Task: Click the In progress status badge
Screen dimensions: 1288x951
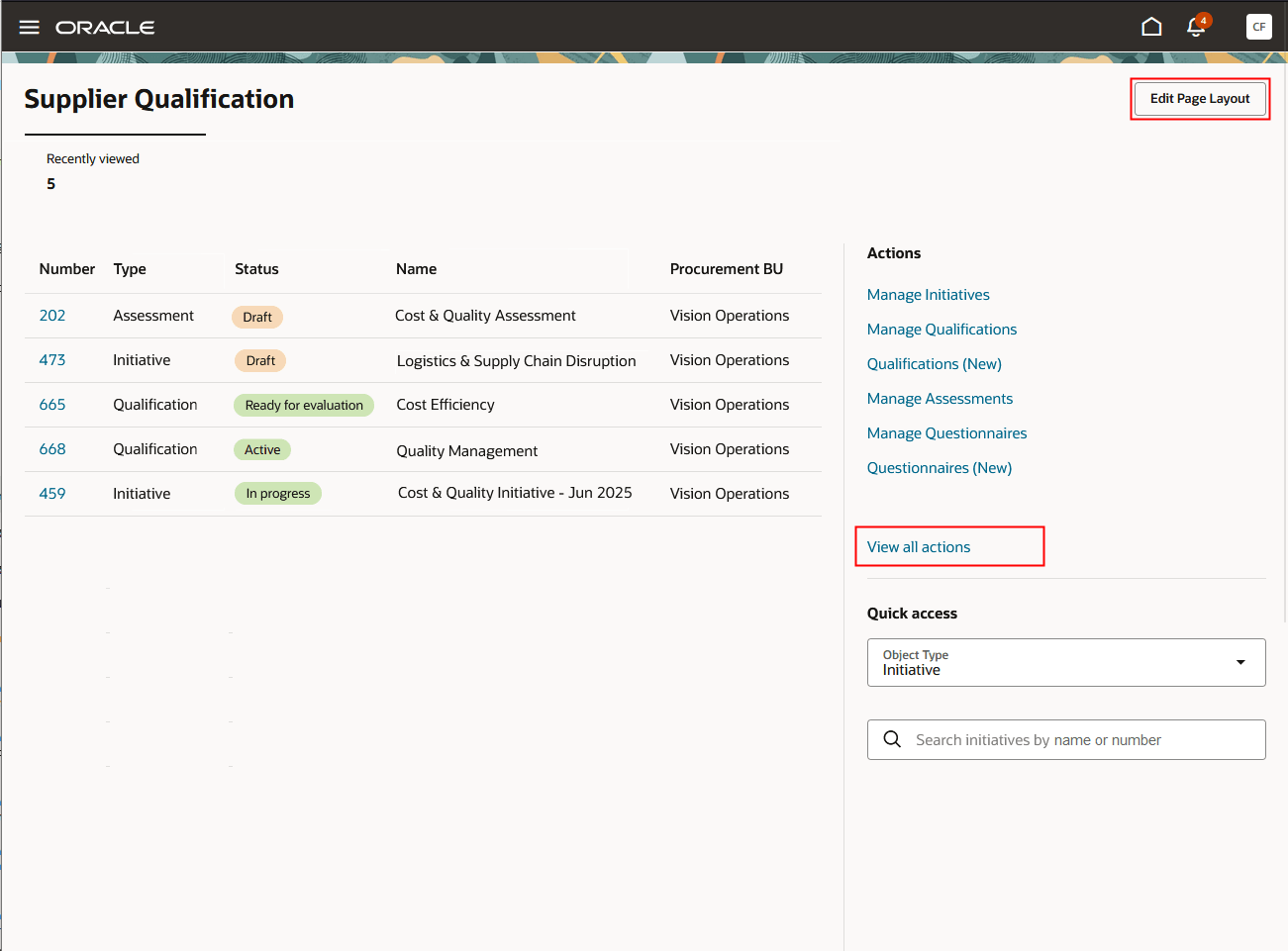Action: tap(278, 493)
